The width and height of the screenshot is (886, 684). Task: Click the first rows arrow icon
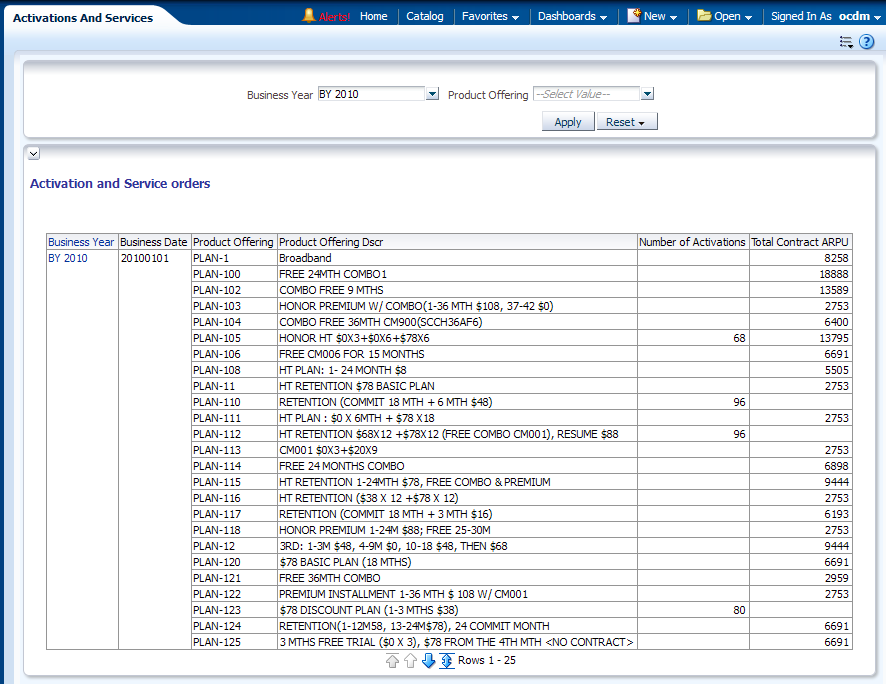[392, 661]
